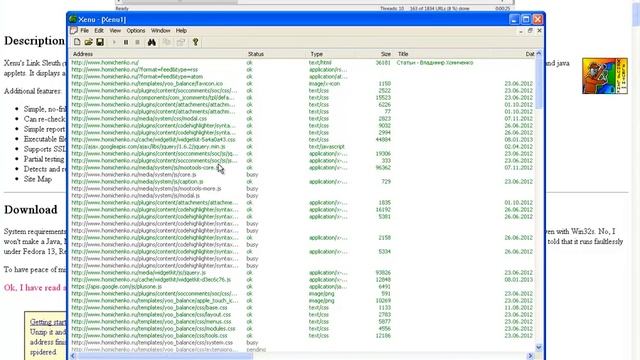Select the mootools-core.js URL row

(302, 168)
